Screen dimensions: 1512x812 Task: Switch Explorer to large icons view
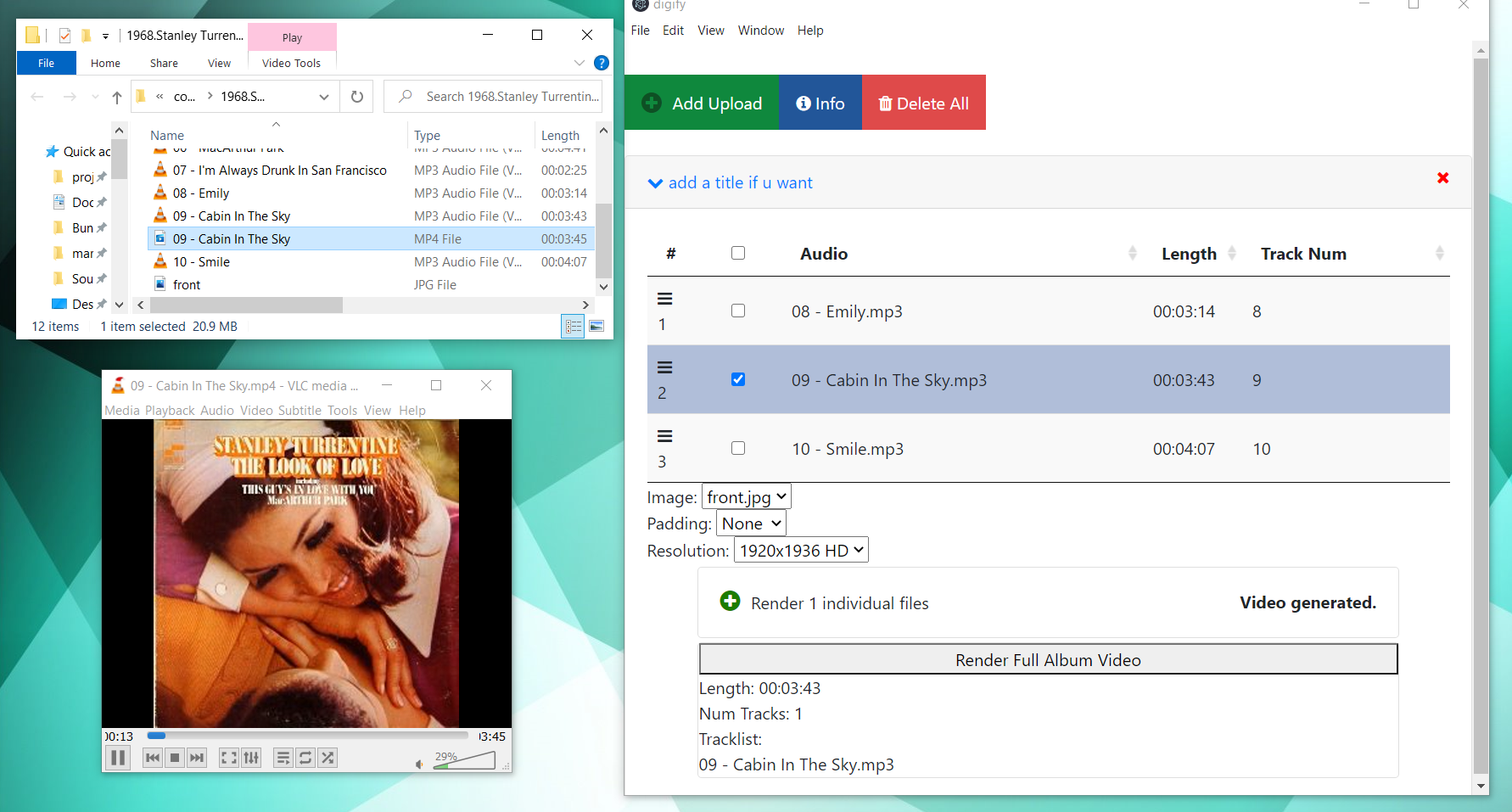click(x=597, y=326)
